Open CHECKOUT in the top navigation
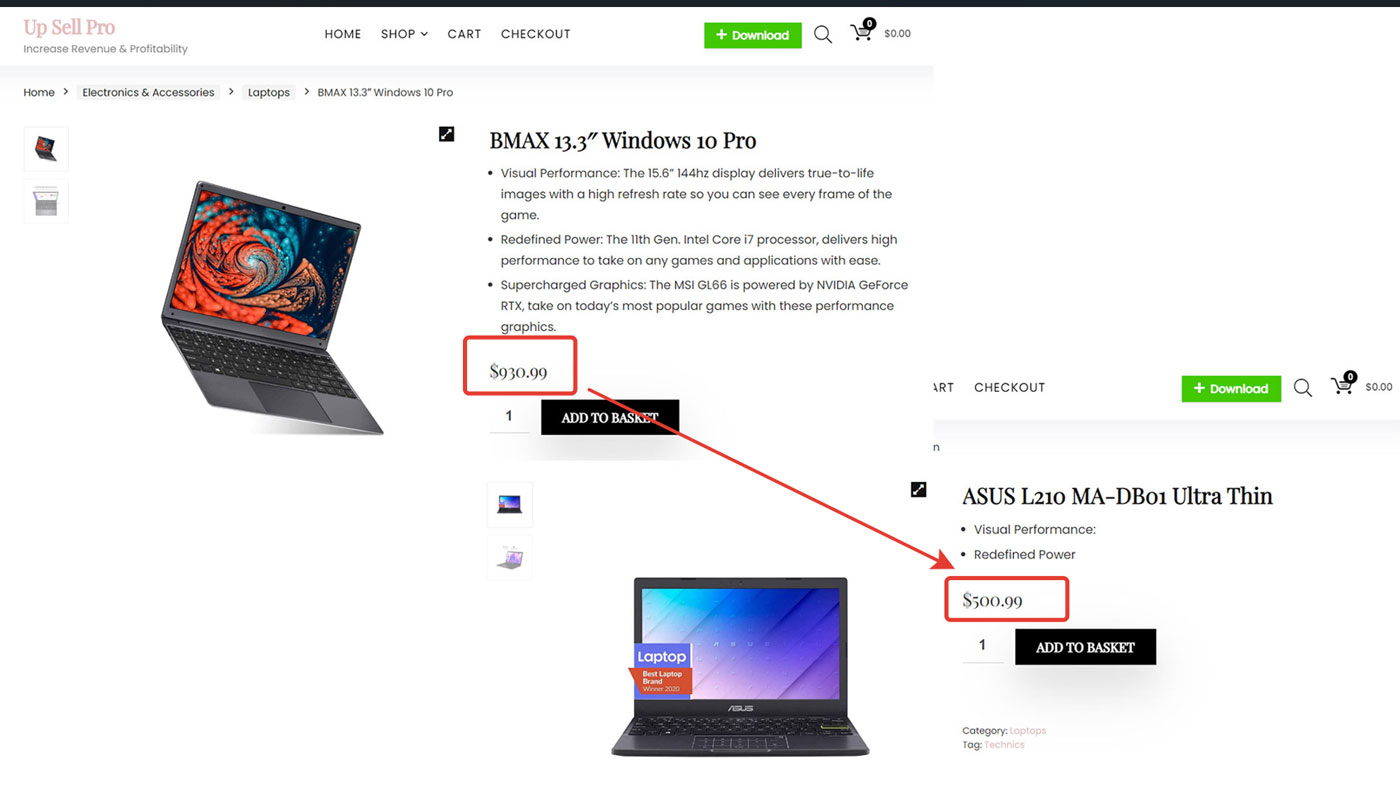1400x791 pixels. click(x=536, y=34)
